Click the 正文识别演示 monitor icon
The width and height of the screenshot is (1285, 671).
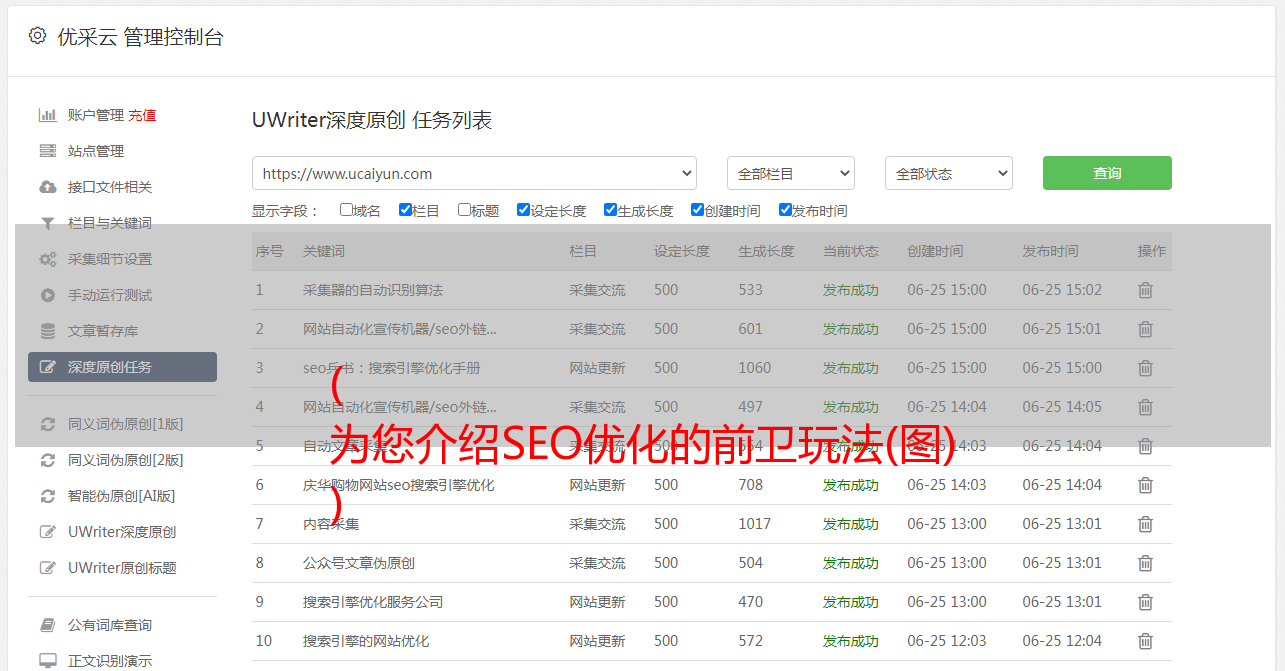[x=47, y=661]
